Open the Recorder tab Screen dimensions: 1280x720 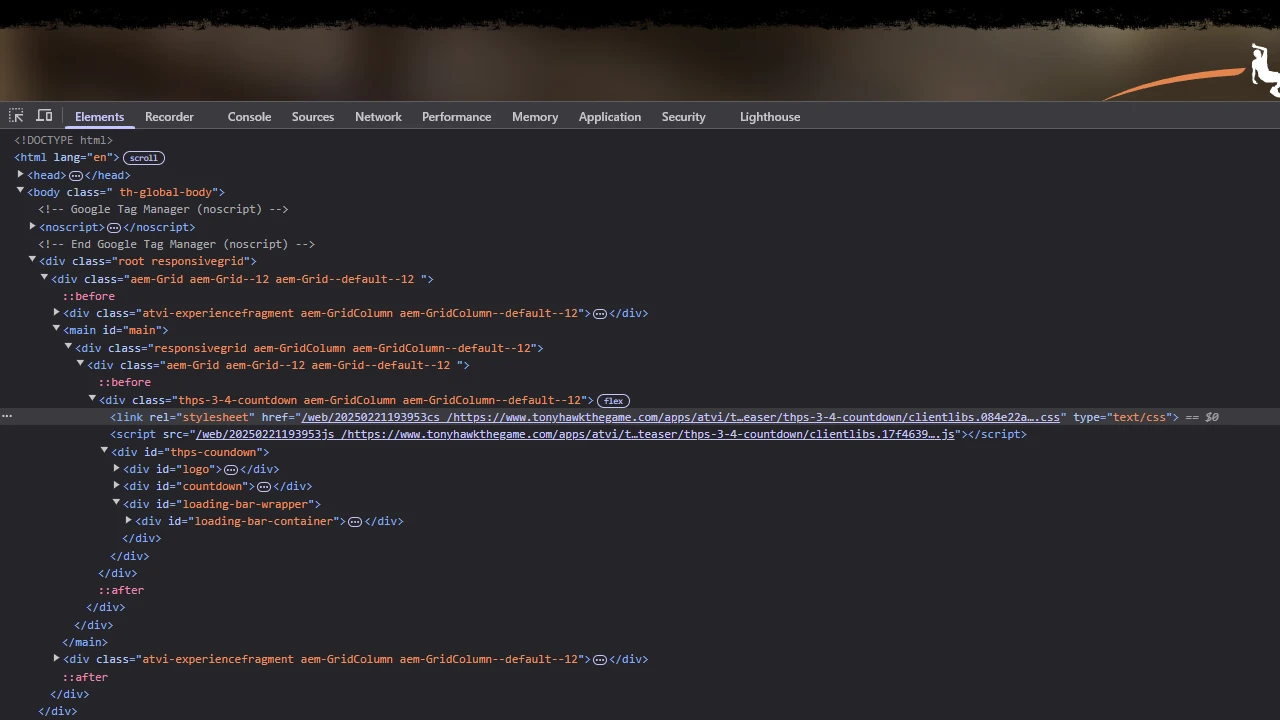tap(169, 117)
